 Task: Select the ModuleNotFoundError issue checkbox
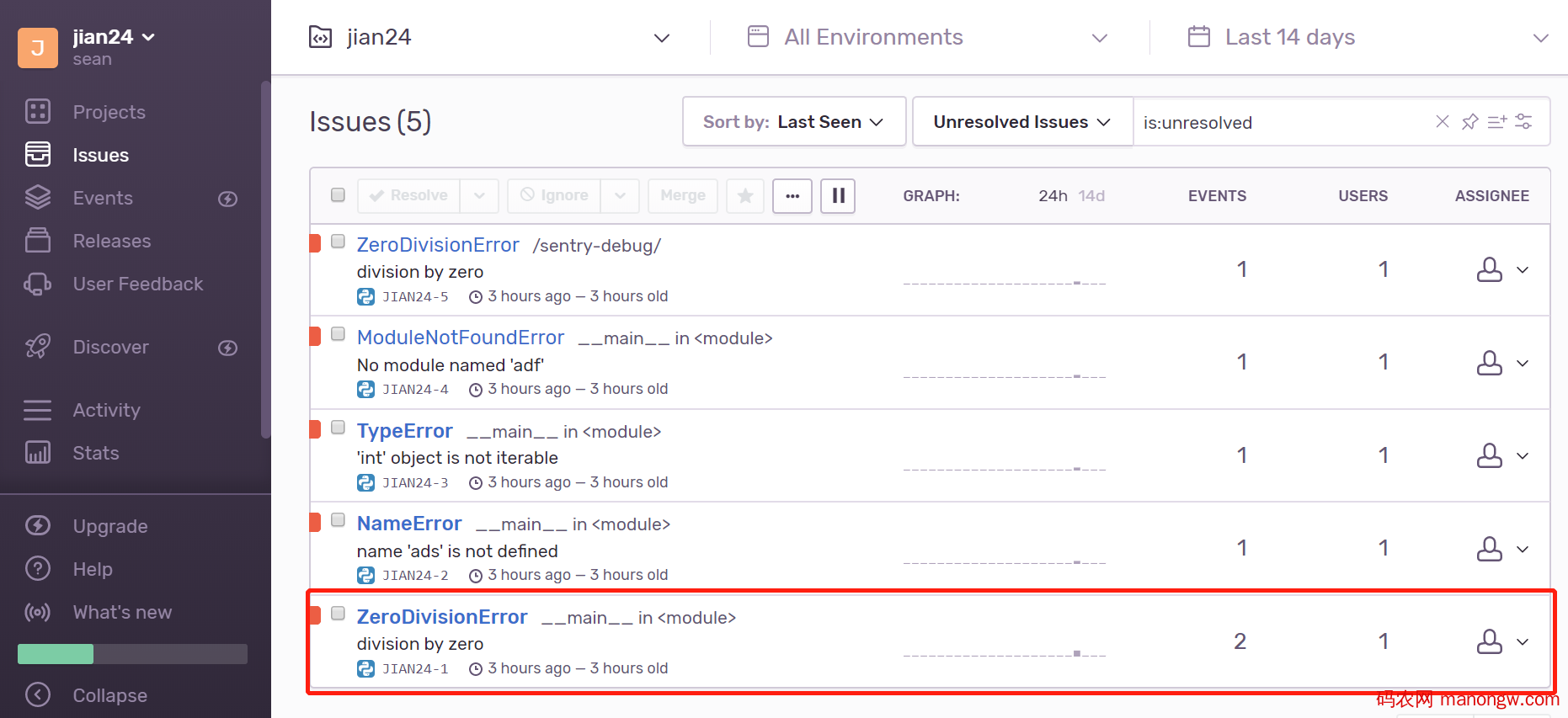click(338, 334)
